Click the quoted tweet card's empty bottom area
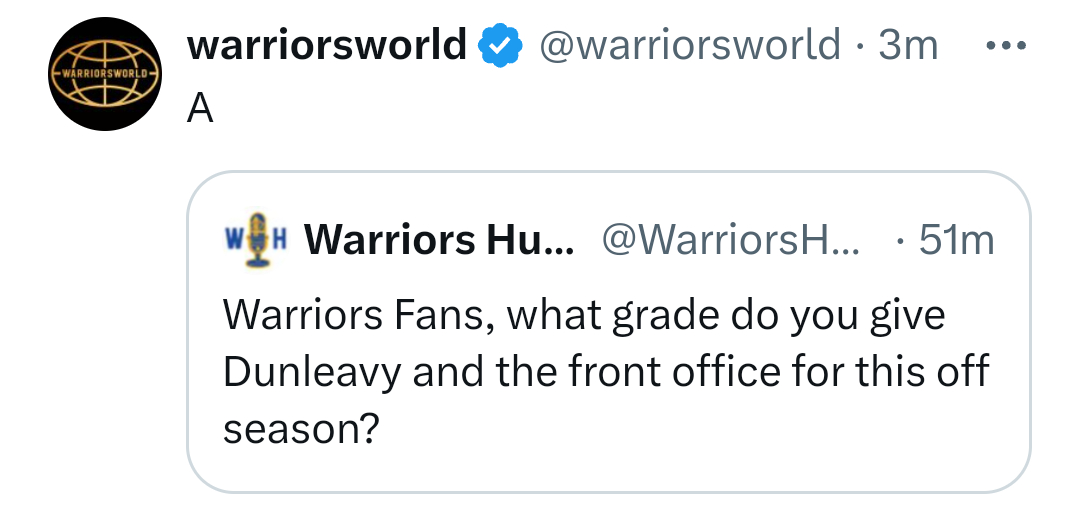Image resolution: width=1080 pixels, height=513 pixels. 609,472
